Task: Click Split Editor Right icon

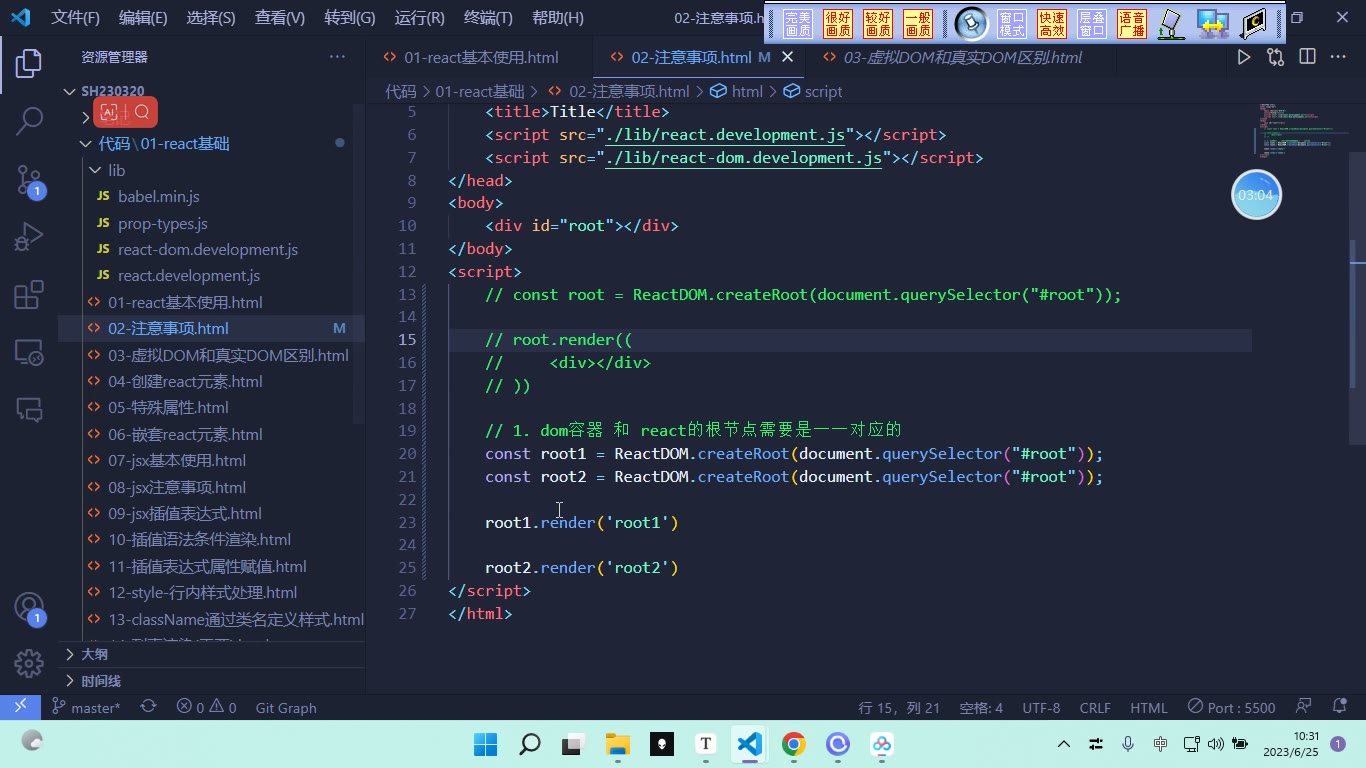Action: click(x=1307, y=57)
